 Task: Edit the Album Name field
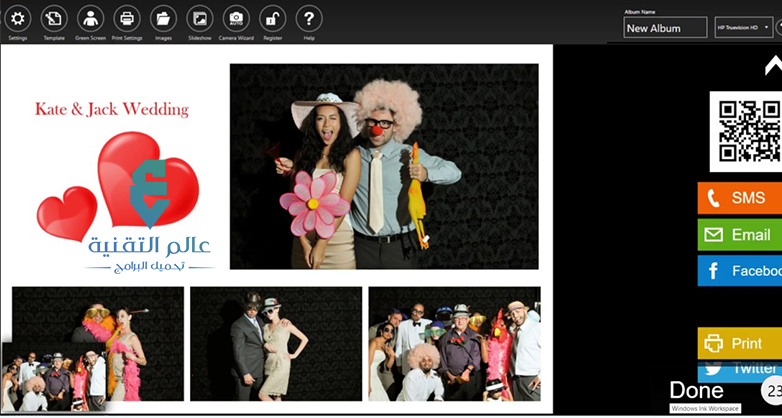click(x=665, y=28)
